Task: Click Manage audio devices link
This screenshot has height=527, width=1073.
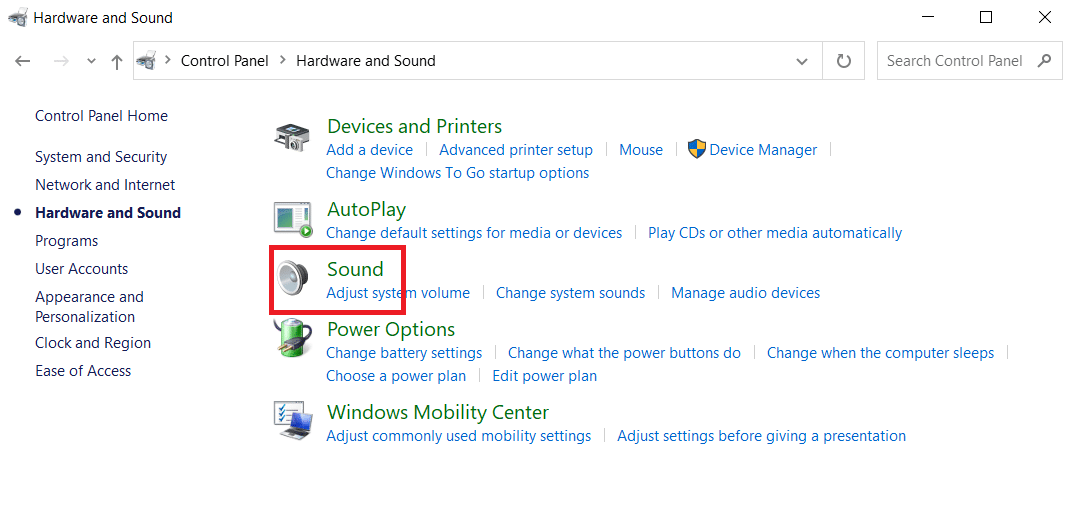Action: click(x=745, y=293)
